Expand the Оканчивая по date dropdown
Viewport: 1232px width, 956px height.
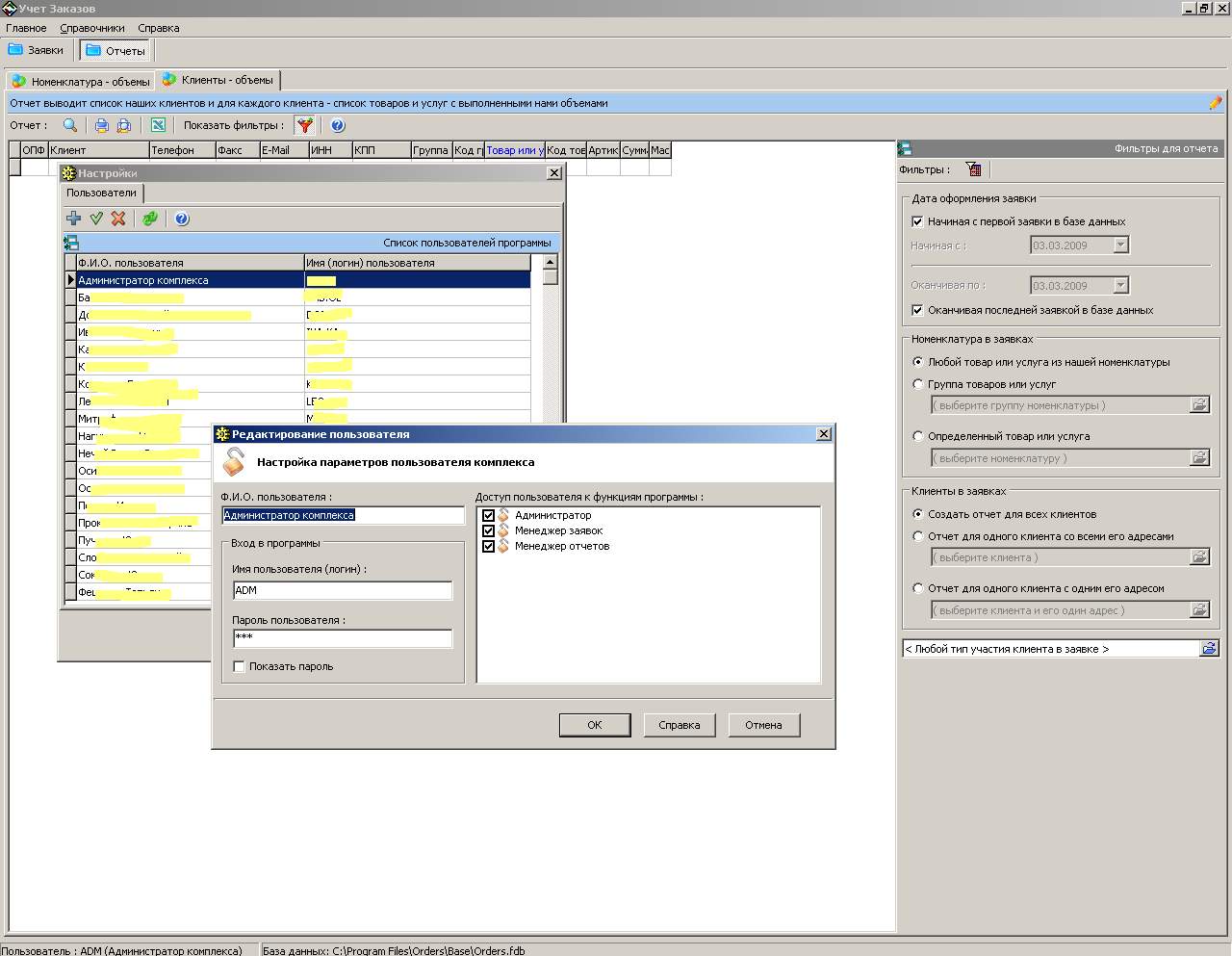coord(1120,286)
